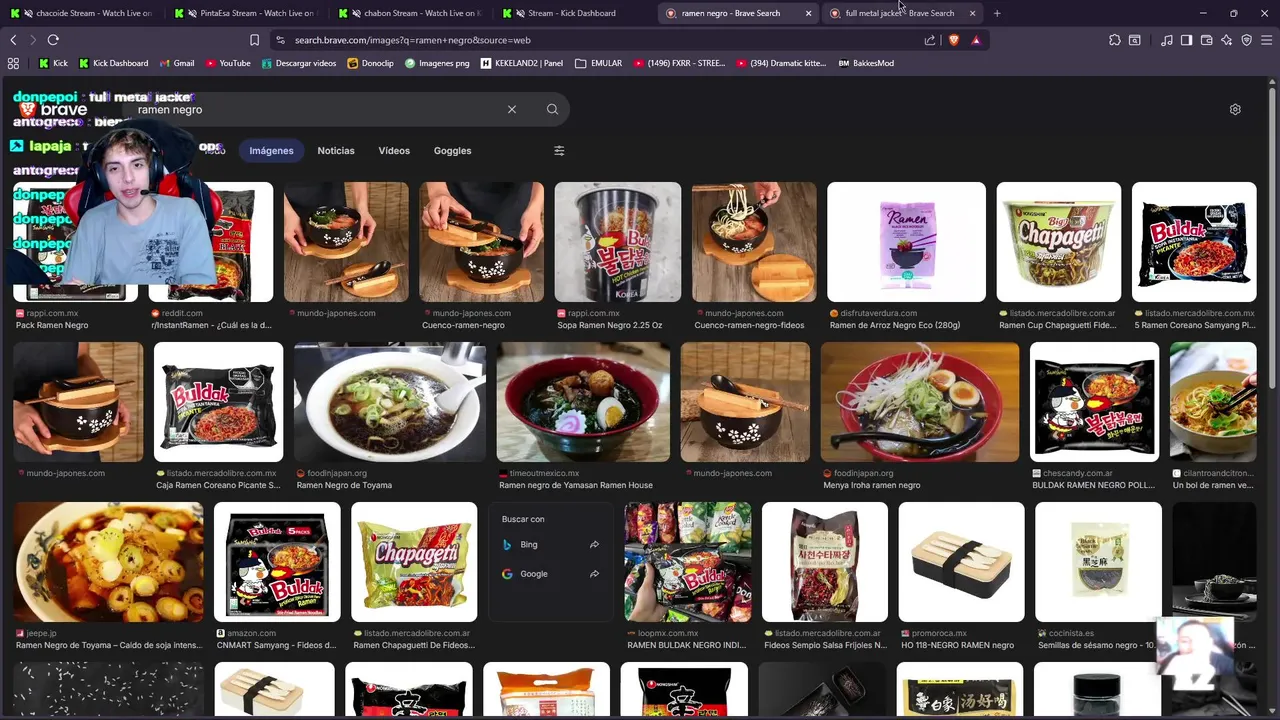Open the tab search icon in toolbar

tap(1135, 40)
